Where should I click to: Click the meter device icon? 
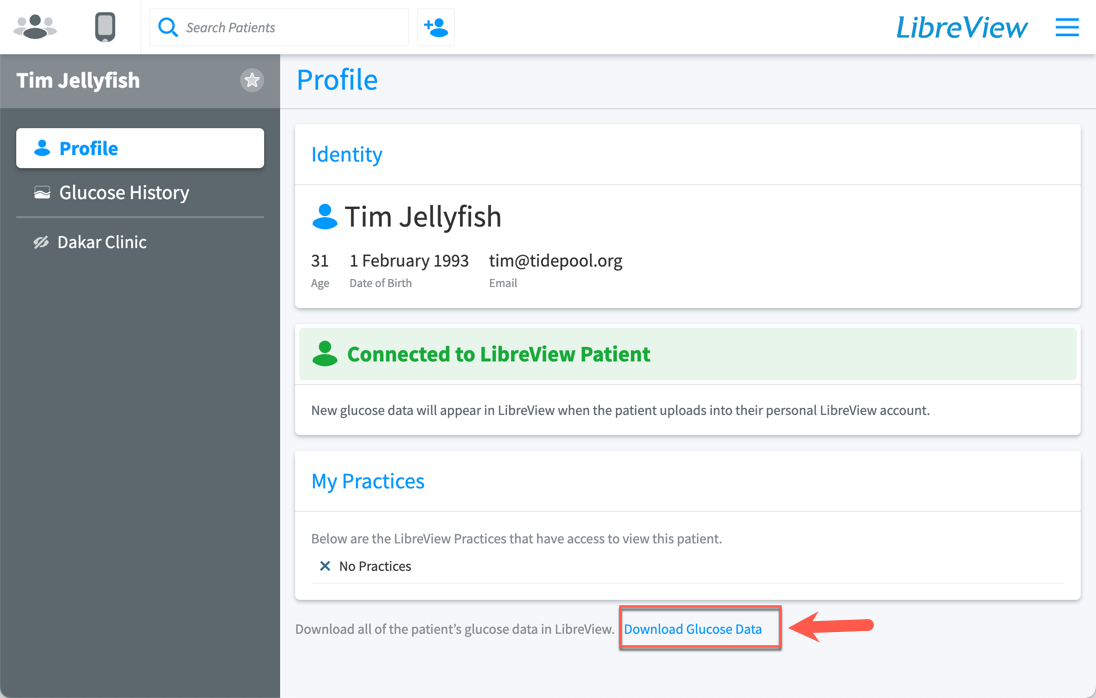click(x=105, y=27)
